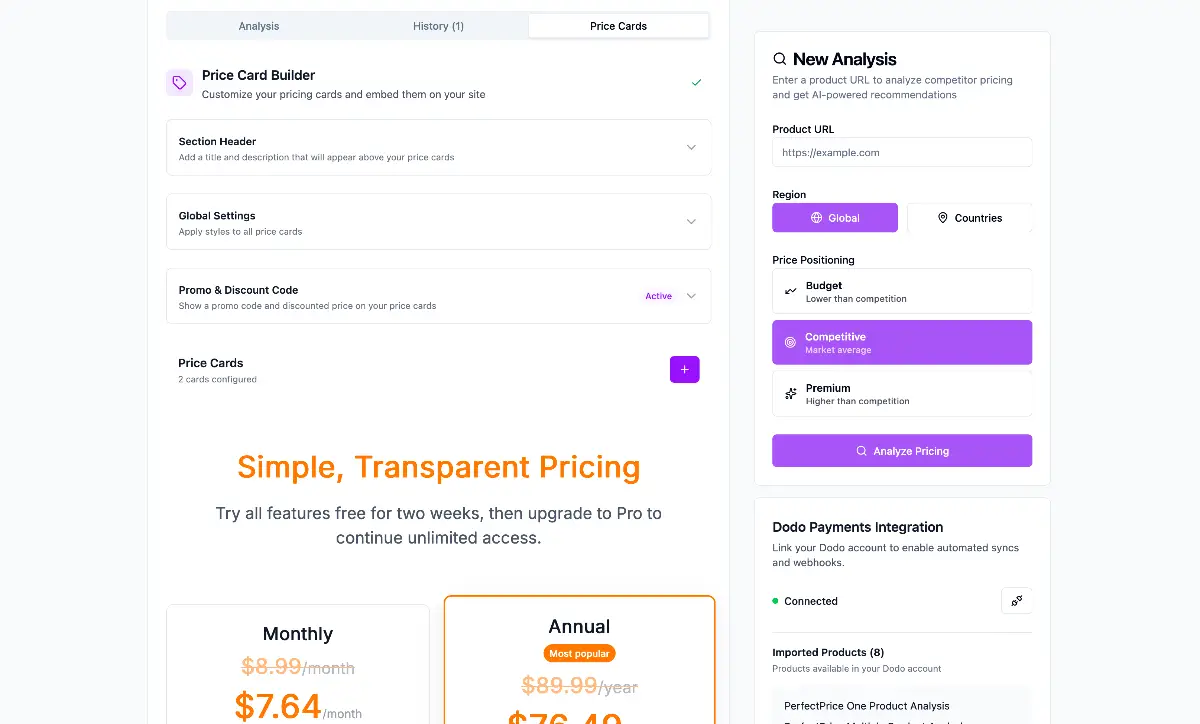1200x724 pixels.
Task: Click the map pin icon in Countries
Action: click(x=942, y=218)
